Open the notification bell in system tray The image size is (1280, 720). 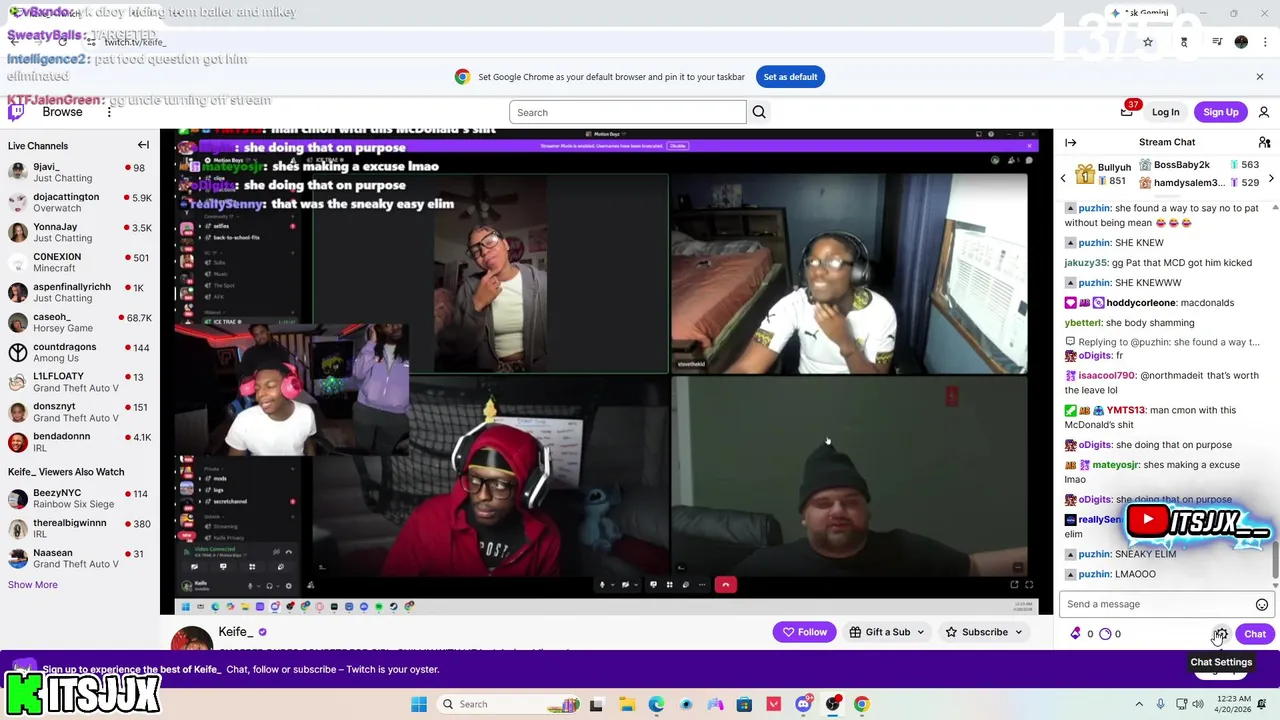pos(1263,704)
